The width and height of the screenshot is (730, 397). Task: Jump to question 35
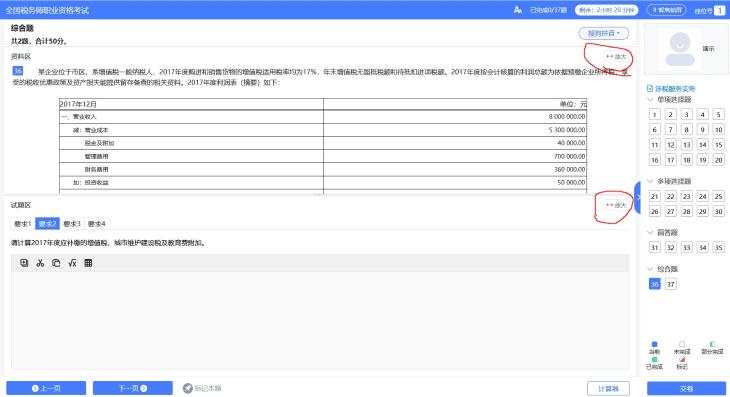pyautogui.click(x=718, y=248)
